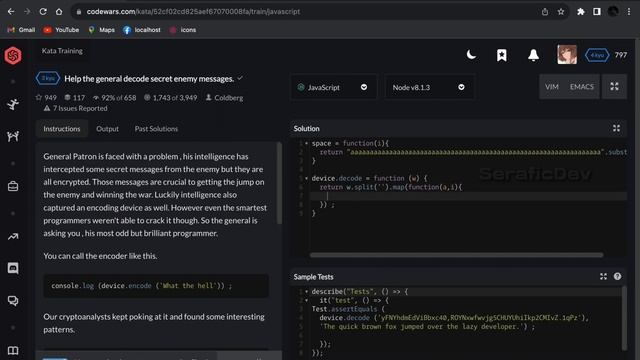Viewport: 640px width, 360px height.
Task: Switch to the Output tab
Action: [x=107, y=129]
